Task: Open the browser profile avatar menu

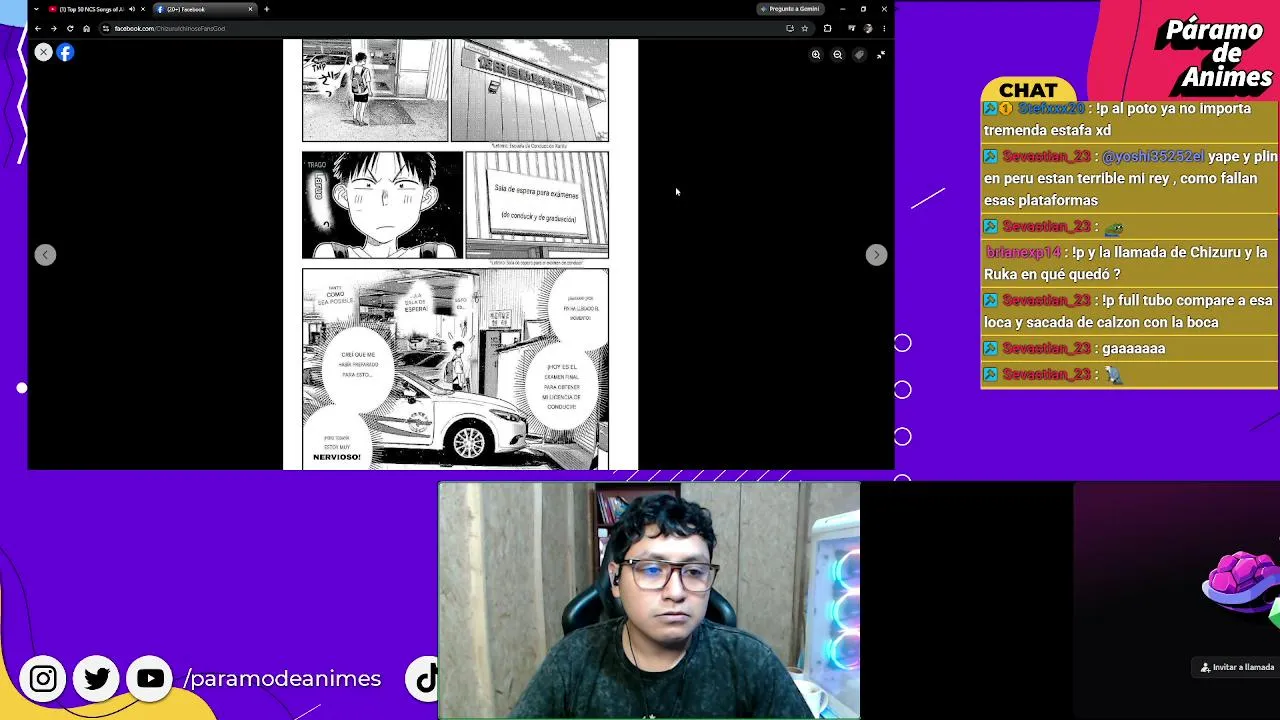Action: [x=868, y=28]
